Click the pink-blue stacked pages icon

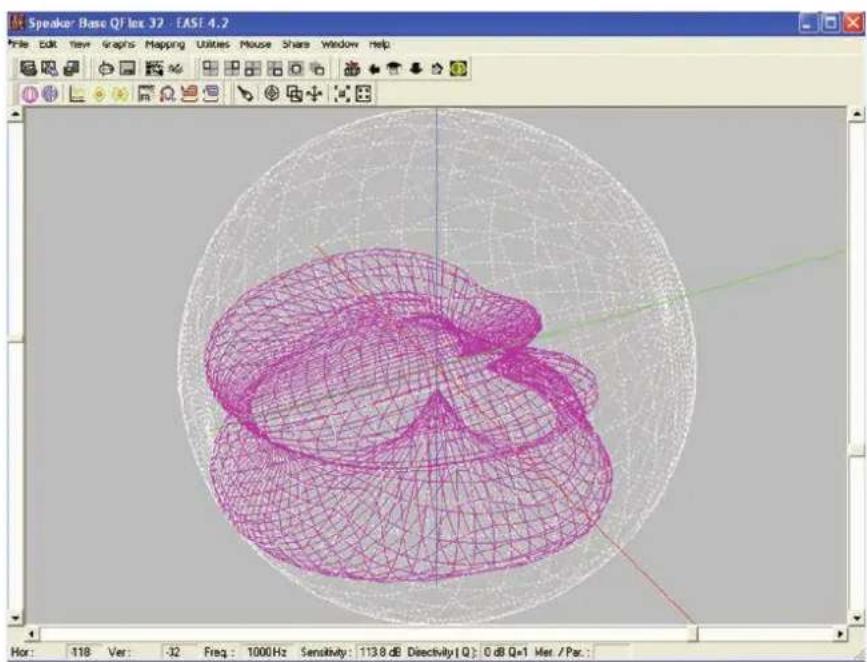tap(211, 94)
